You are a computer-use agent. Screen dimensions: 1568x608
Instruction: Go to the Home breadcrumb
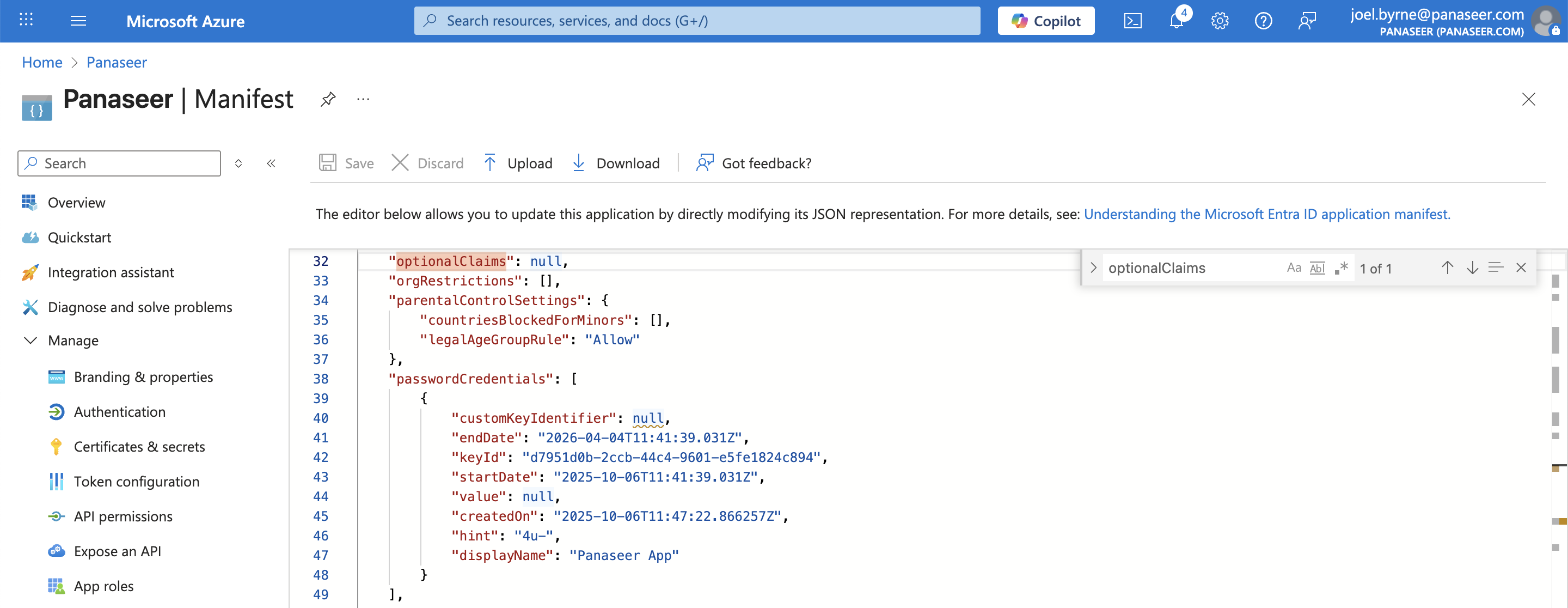coord(42,62)
